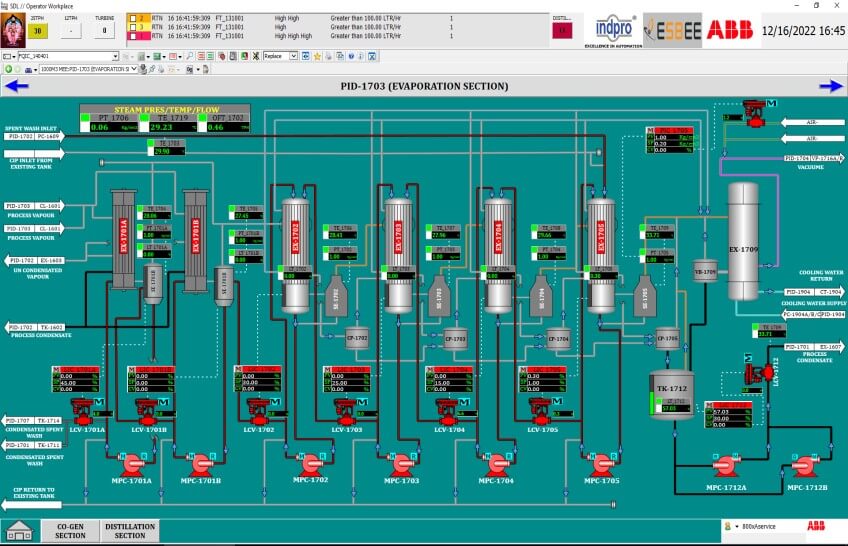Screen dimensions: 848x546
Task: Select pump MPC-1701A symbol
Action: coord(131,464)
